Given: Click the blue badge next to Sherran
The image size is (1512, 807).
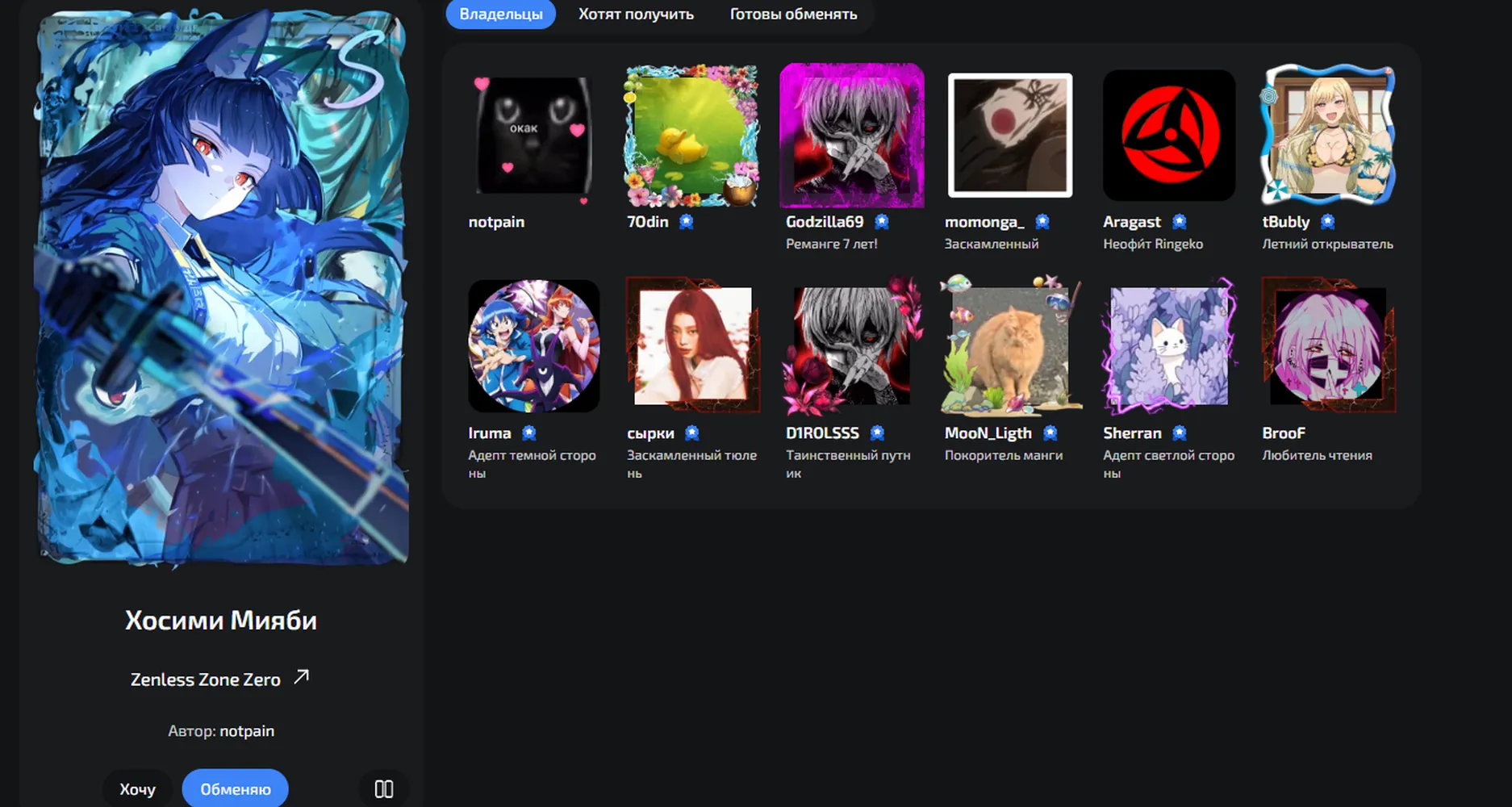Looking at the screenshot, I should [1180, 433].
